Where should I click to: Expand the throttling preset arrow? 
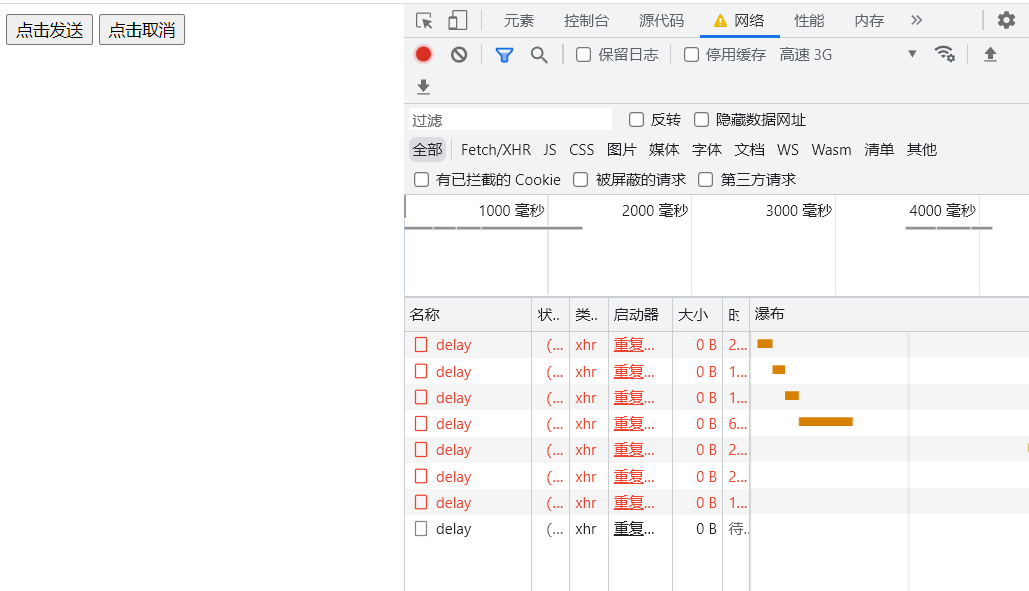pyautogui.click(x=911, y=55)
